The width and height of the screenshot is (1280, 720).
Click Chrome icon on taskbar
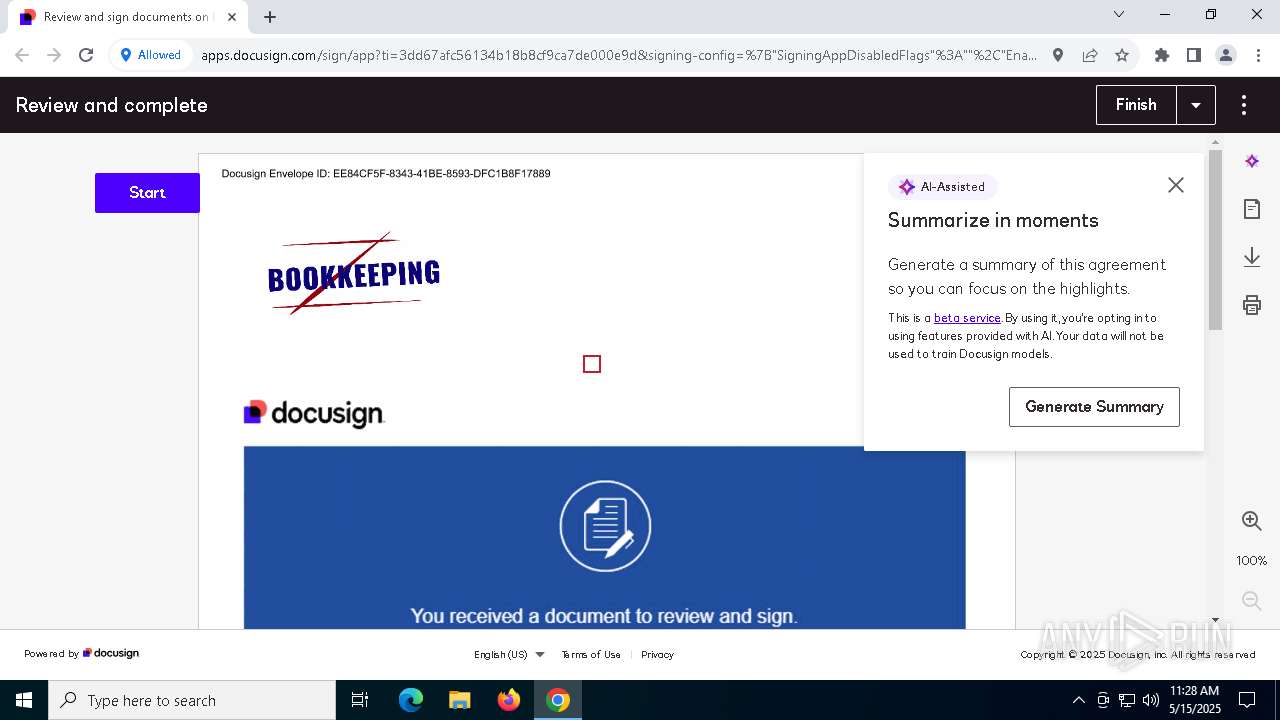[x=558, y=700]
